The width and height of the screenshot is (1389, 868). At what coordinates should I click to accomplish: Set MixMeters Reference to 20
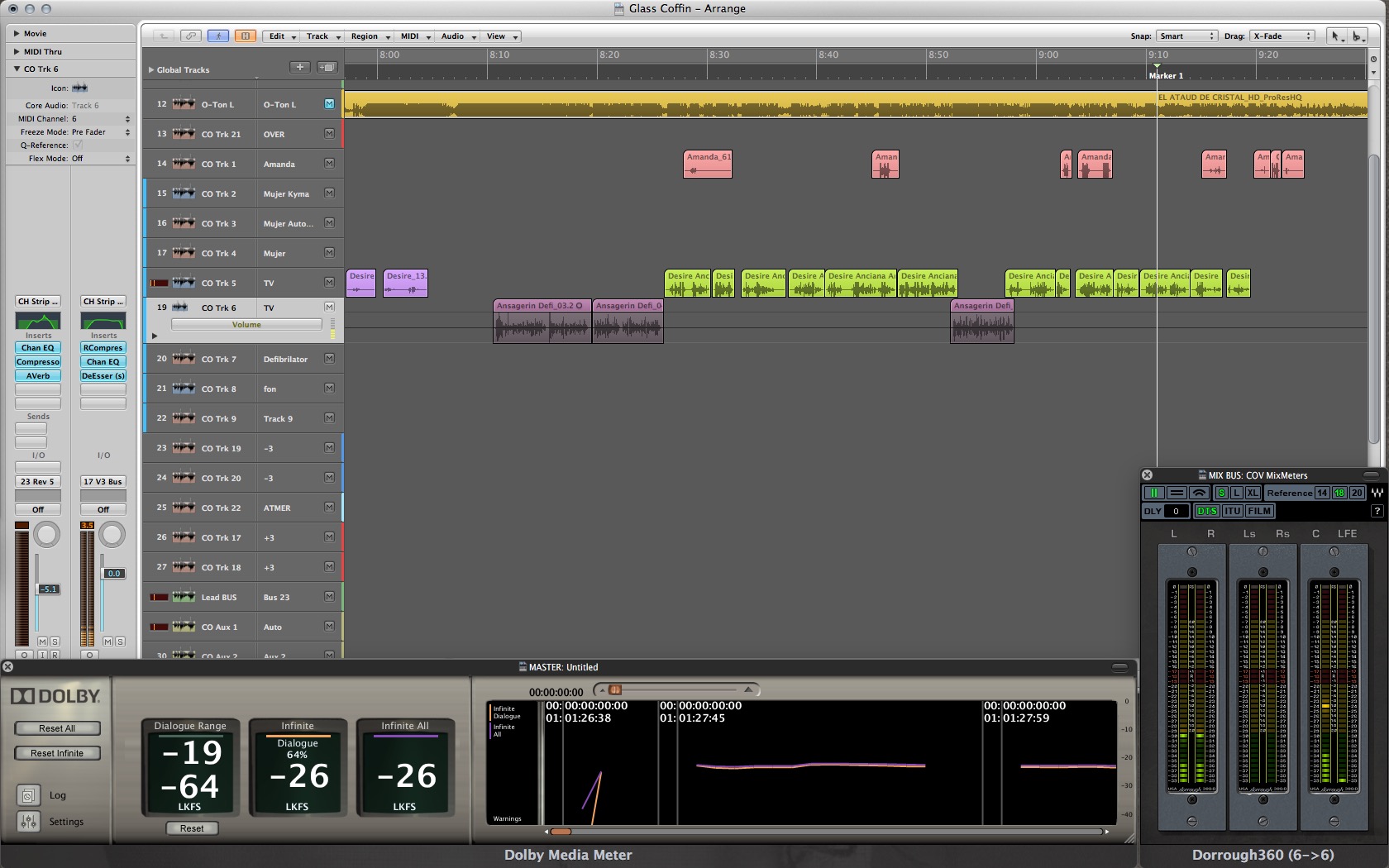tap(1356, 493)
